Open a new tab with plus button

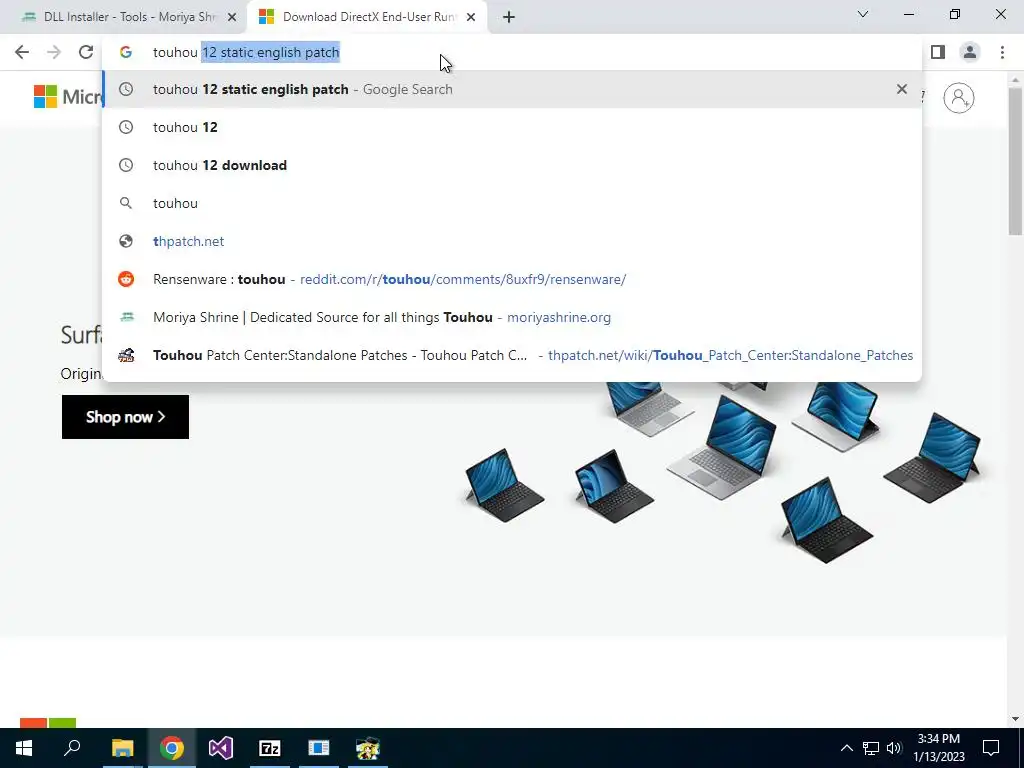coord(509,17)
